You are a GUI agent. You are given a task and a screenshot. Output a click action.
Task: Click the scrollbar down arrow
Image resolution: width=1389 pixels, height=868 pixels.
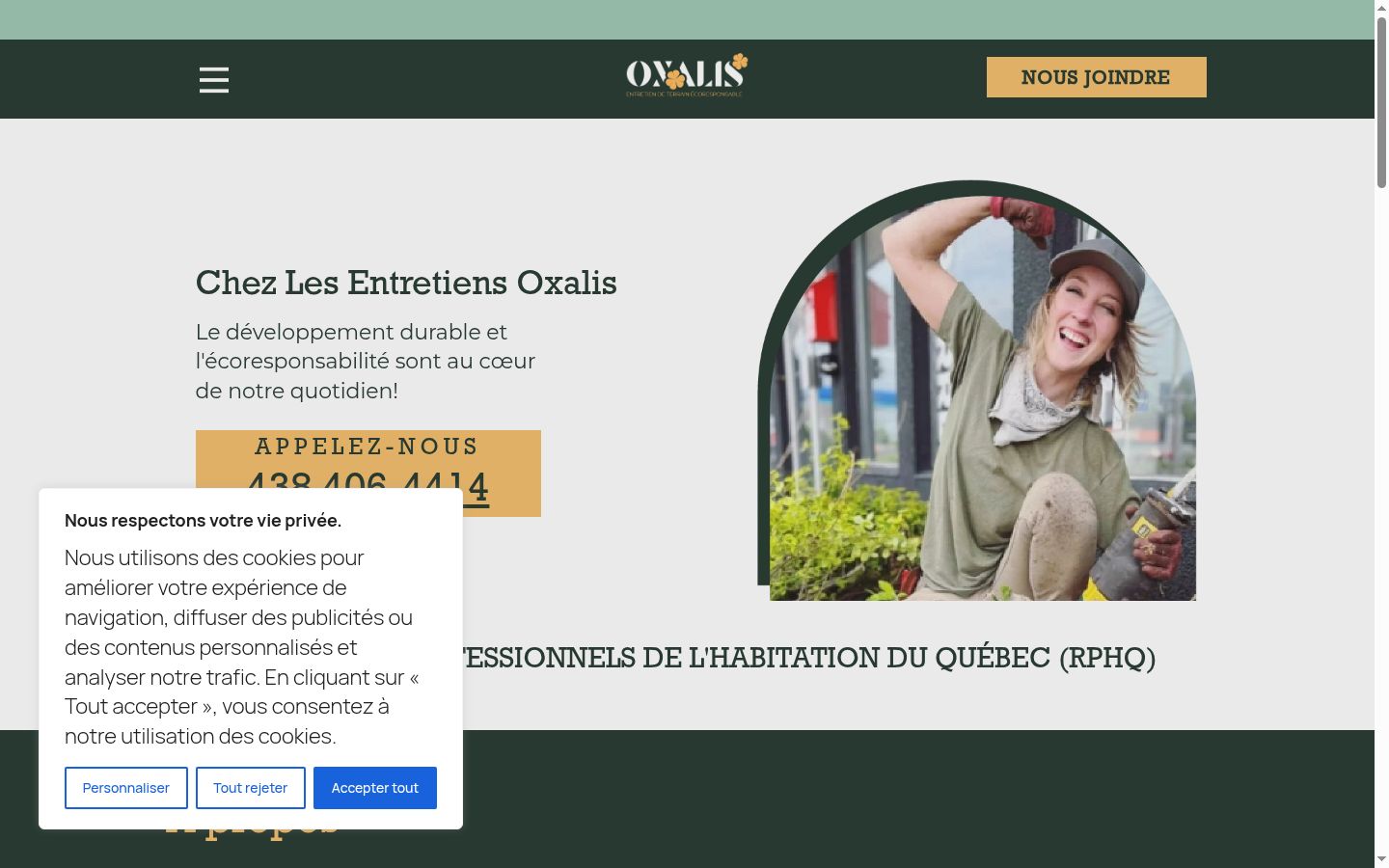pos(1381,859)
